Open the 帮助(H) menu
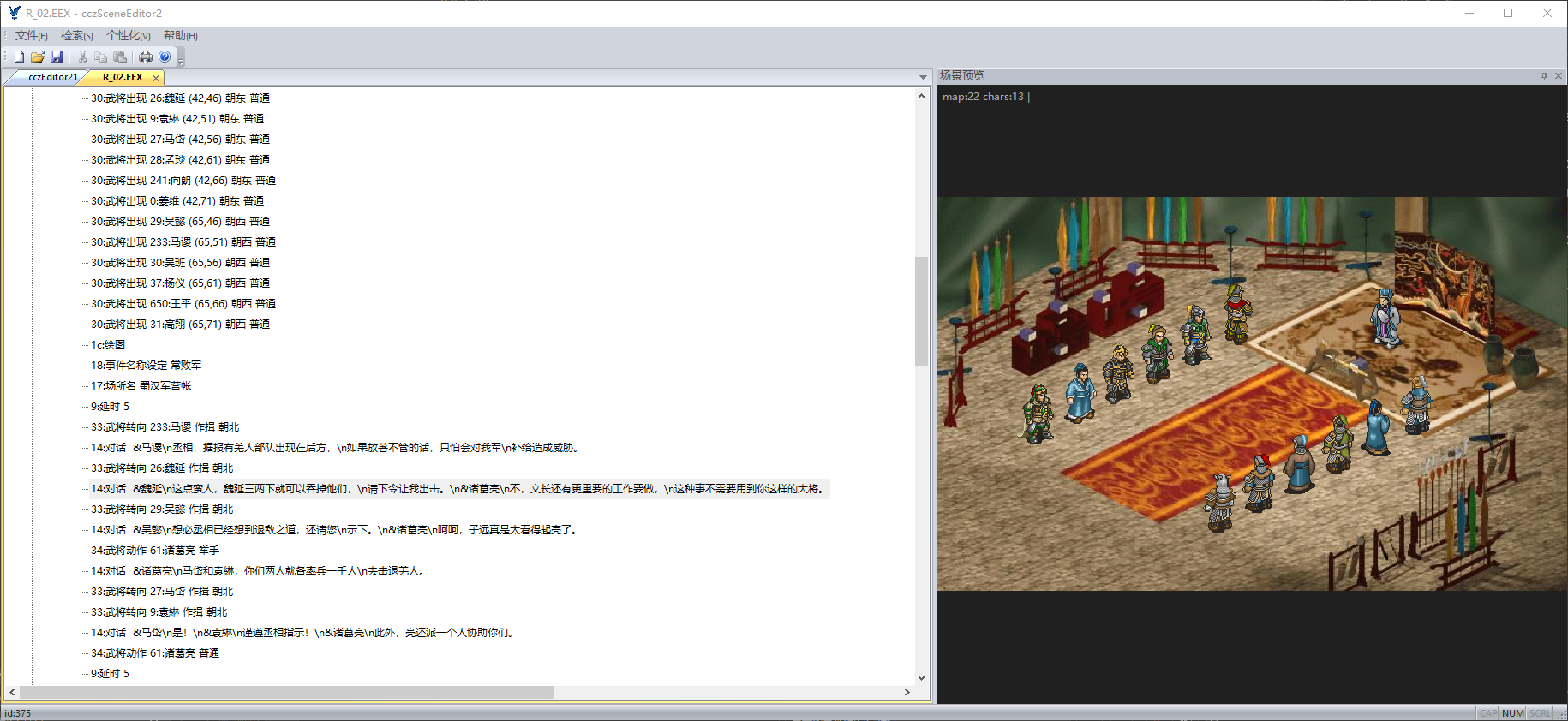This screenshot has width=1568, height=721. (181, 36)
